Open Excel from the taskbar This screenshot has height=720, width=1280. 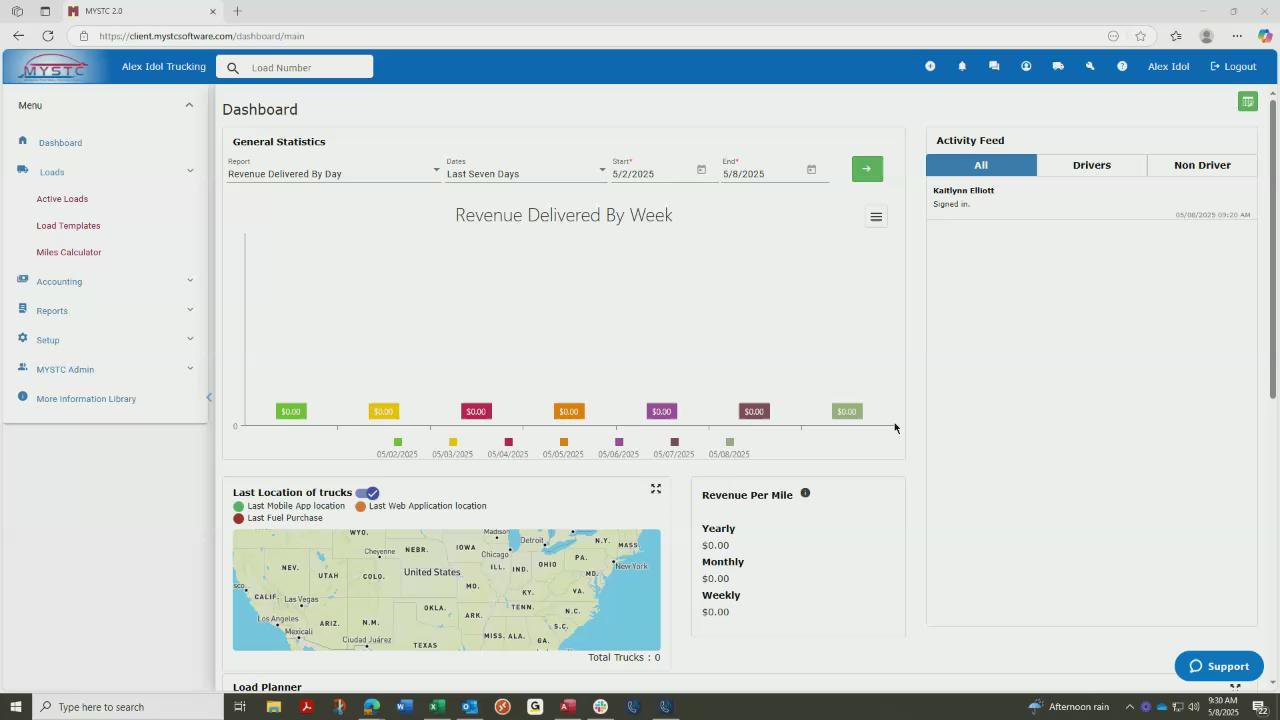click(437, 707)
